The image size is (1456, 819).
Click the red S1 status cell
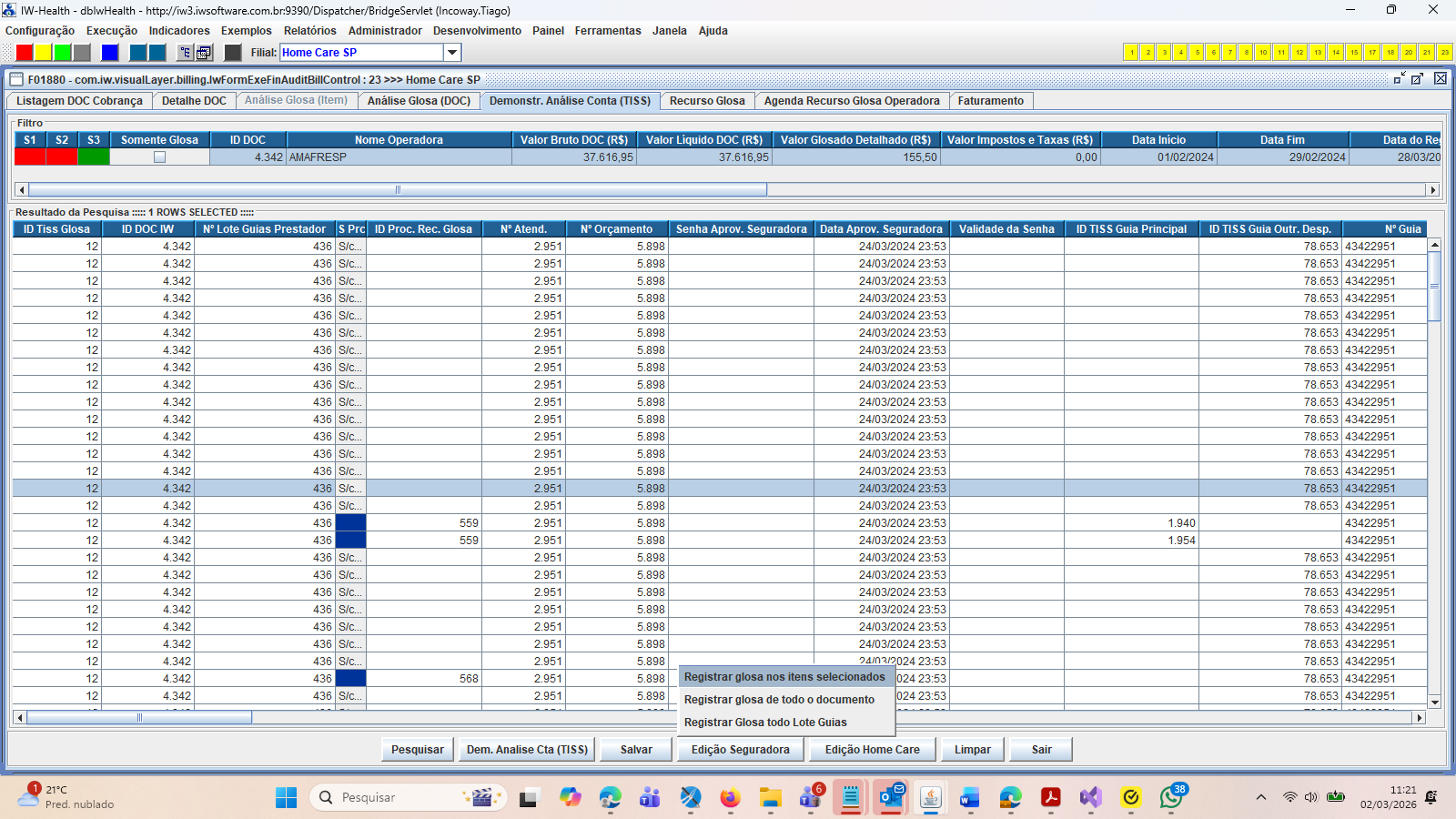[30, 157]
